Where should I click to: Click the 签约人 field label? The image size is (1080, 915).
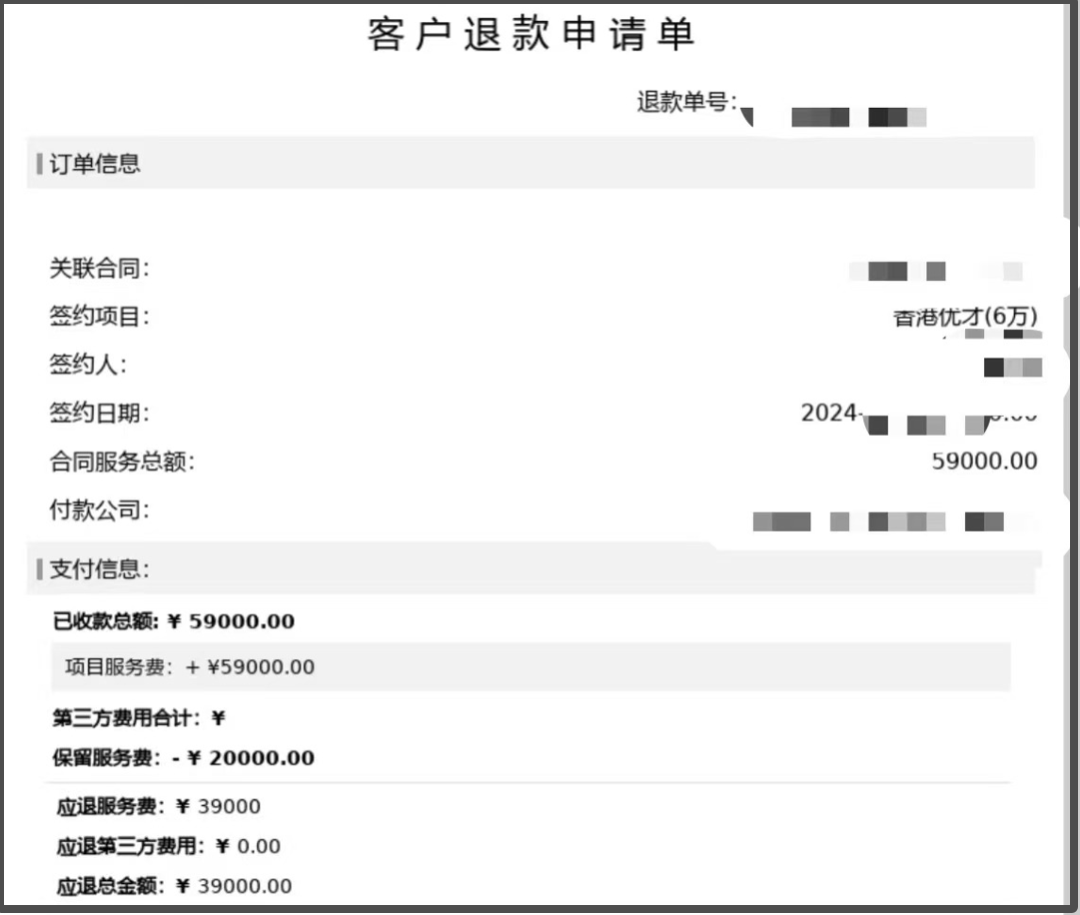tap(88, 365)
